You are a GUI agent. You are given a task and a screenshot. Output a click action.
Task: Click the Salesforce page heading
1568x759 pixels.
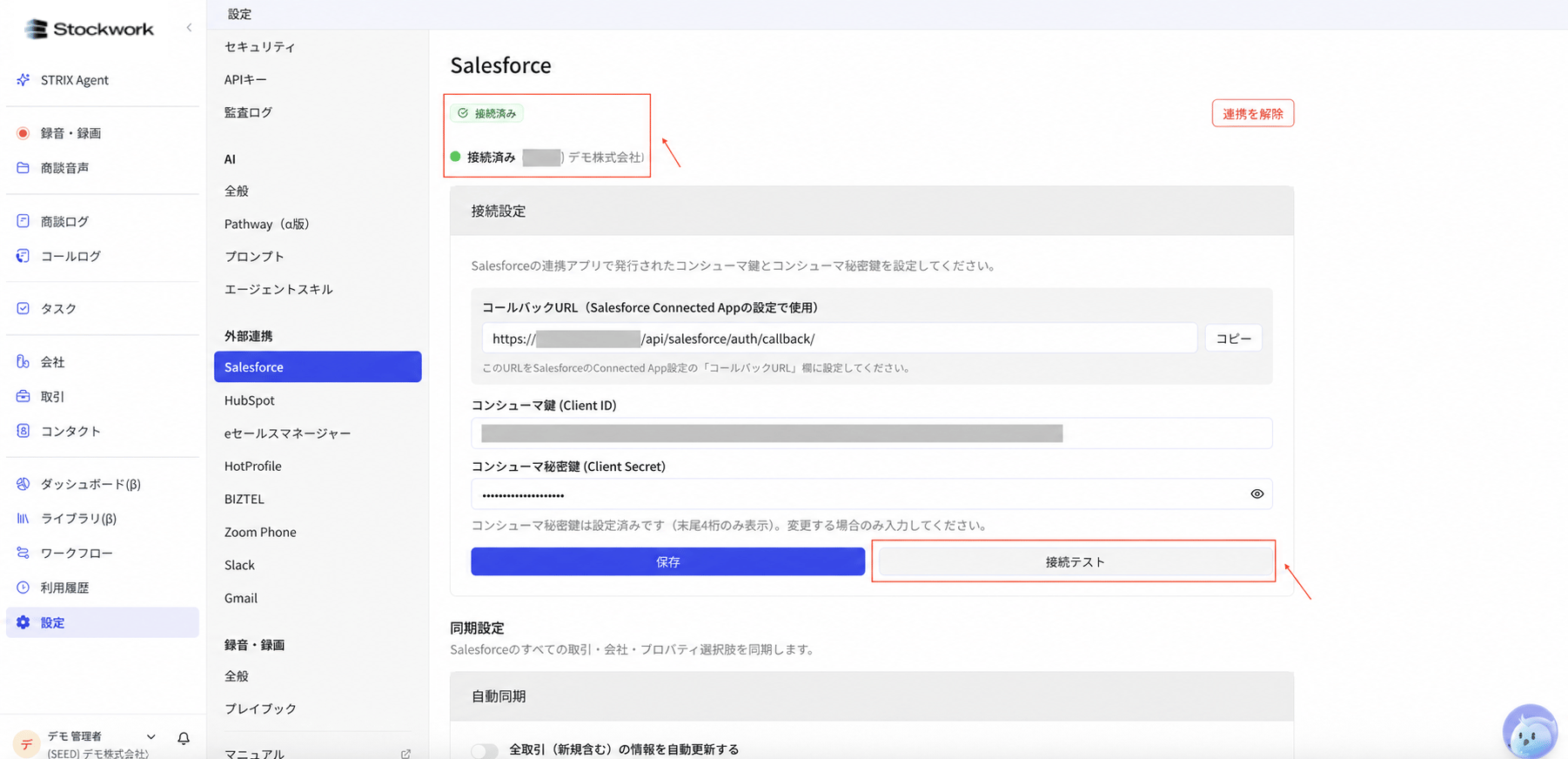(501, 65)
